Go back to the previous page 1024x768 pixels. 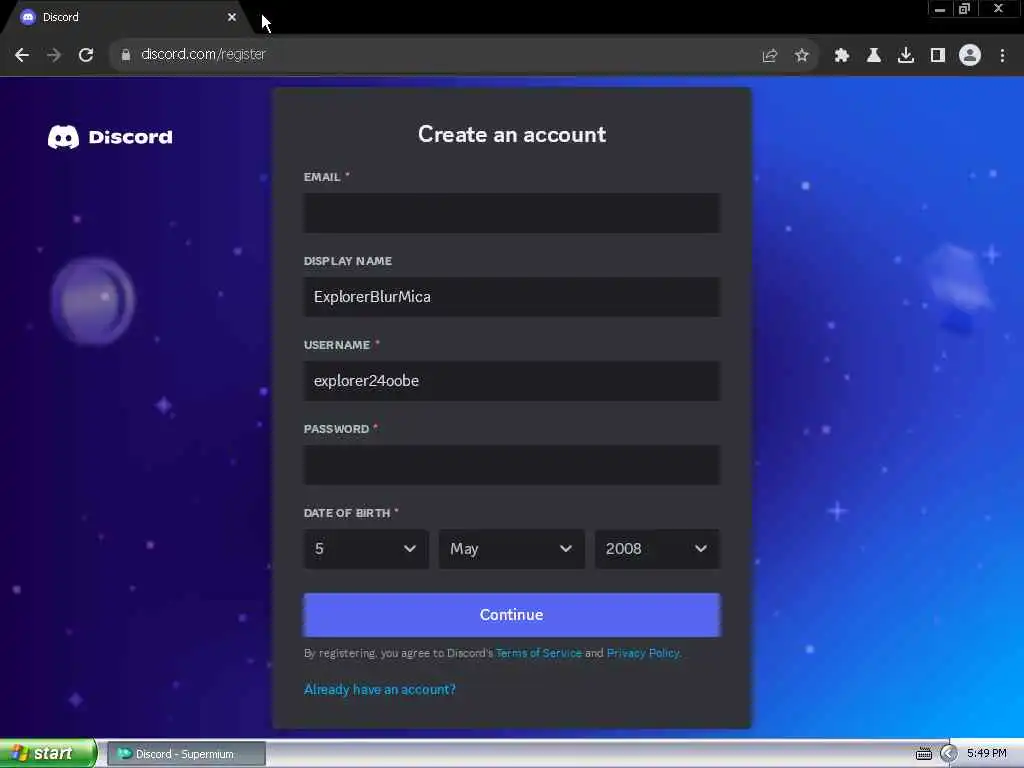coord(22,55)
